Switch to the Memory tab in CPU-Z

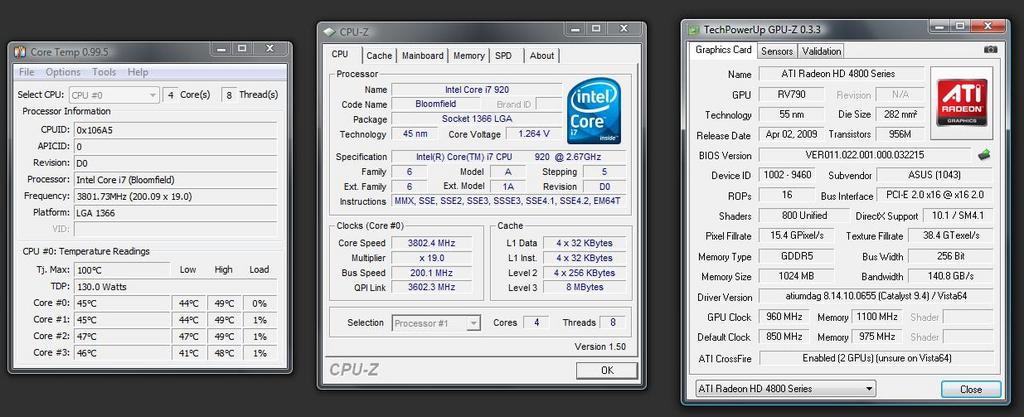469,56
